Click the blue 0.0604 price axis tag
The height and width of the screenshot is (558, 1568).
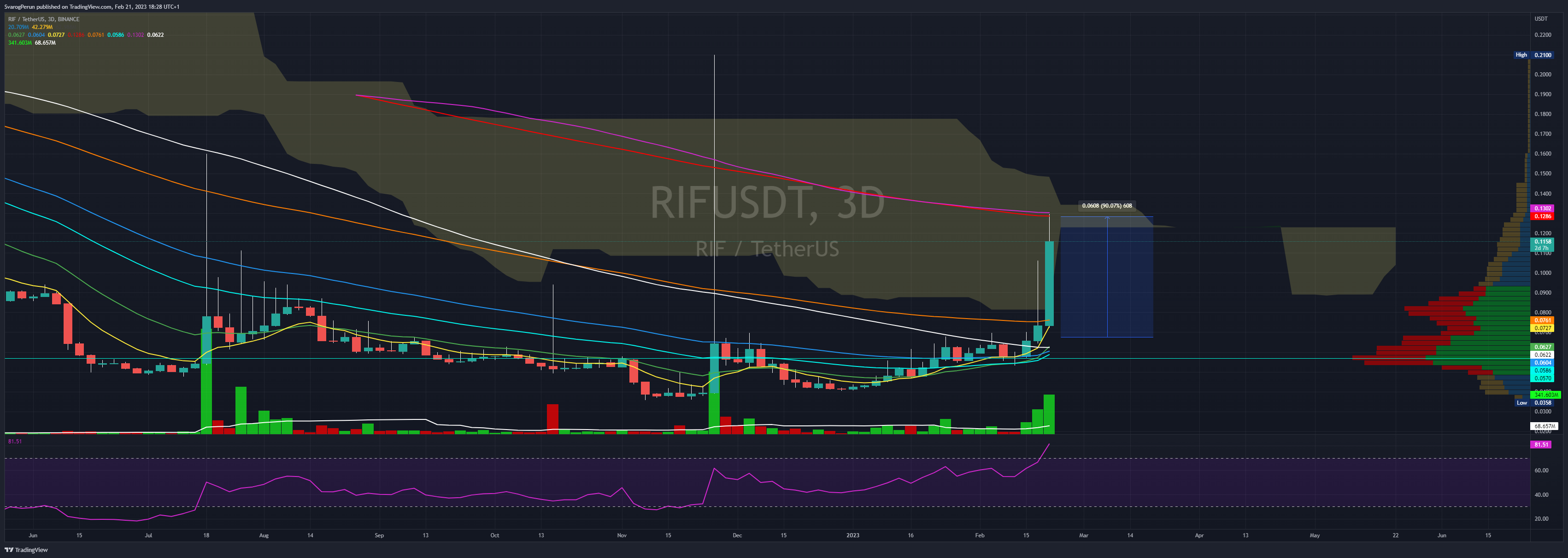[1543, 363]
